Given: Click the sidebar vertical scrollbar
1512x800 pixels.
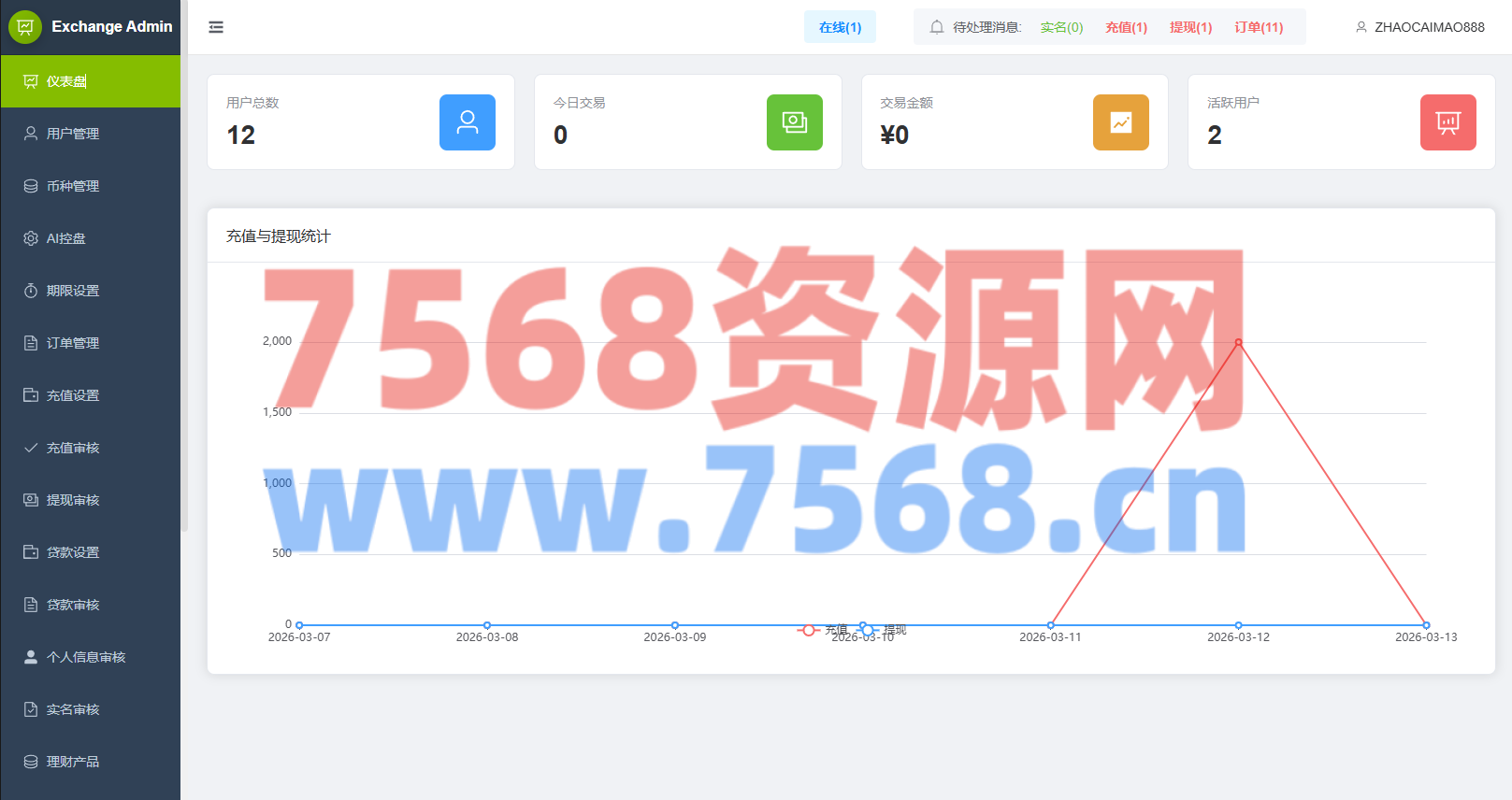Looking at the screenshot, I should (x=184, y=280).
